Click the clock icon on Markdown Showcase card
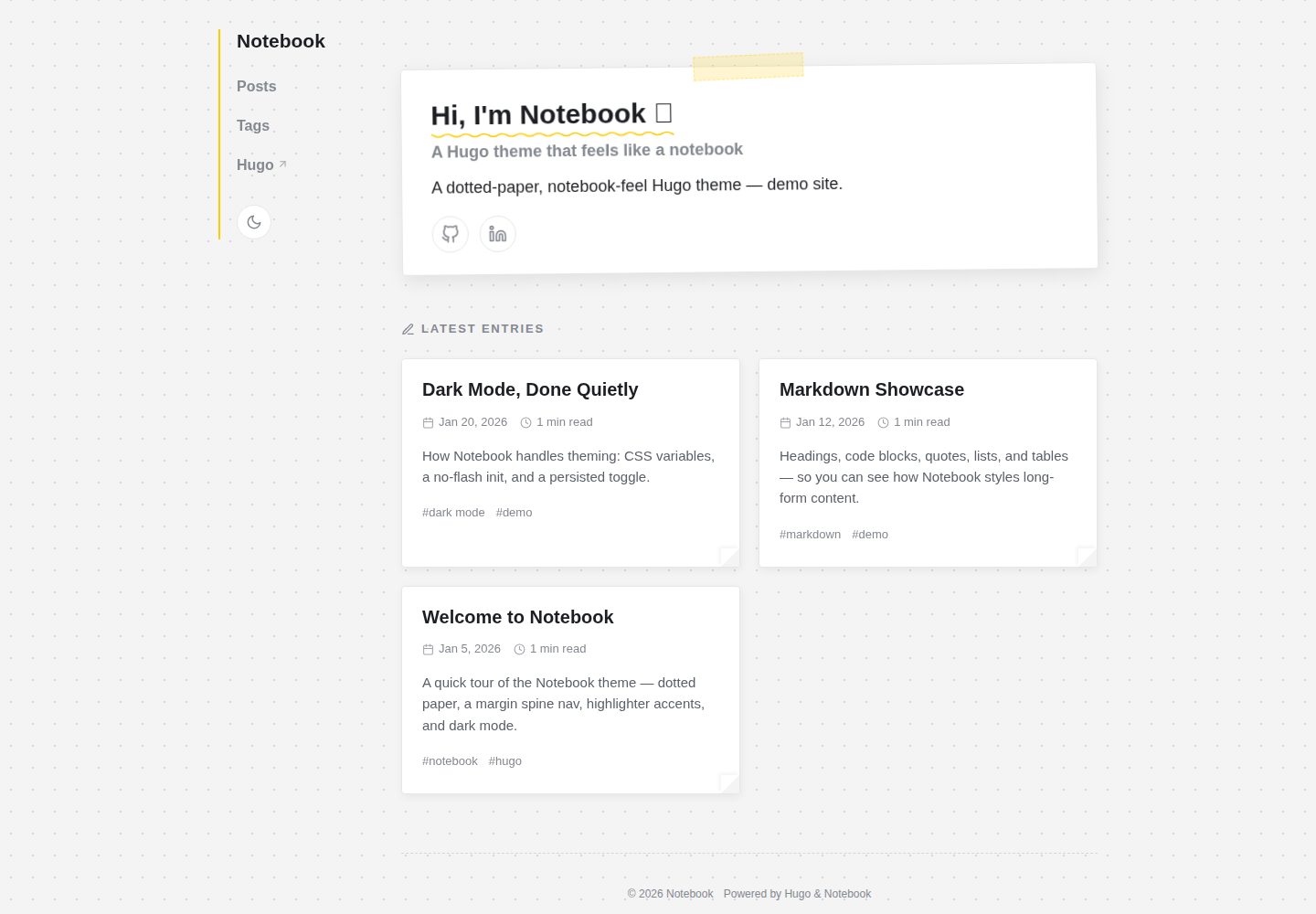1316x914 pixels. (x=883, y=422)
